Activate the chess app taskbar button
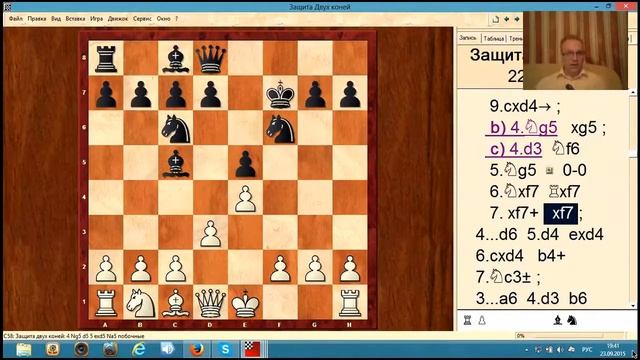The image size is (640, 360). tap(253, 350)
